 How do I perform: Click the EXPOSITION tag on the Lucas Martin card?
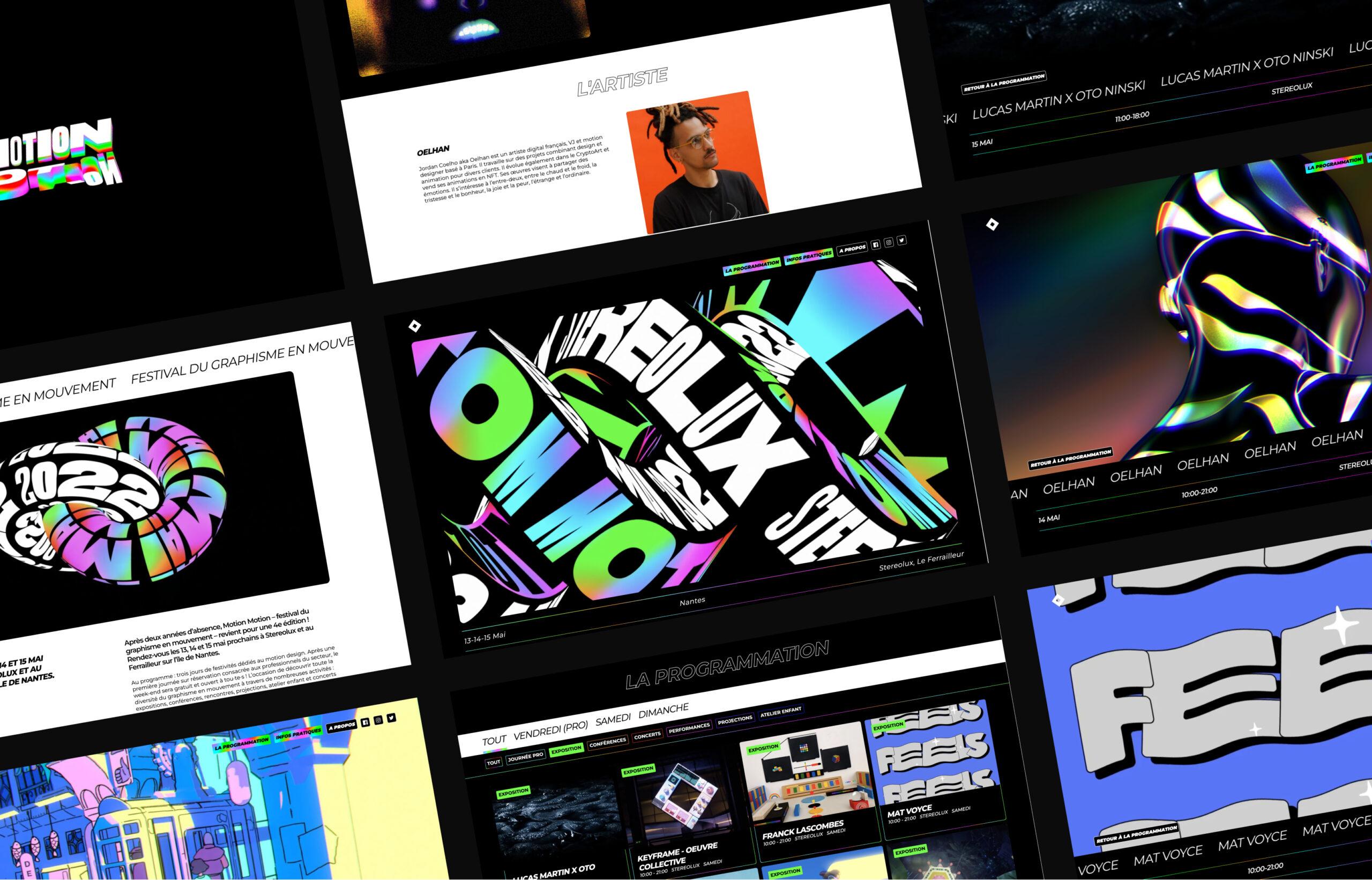(513, 792)
